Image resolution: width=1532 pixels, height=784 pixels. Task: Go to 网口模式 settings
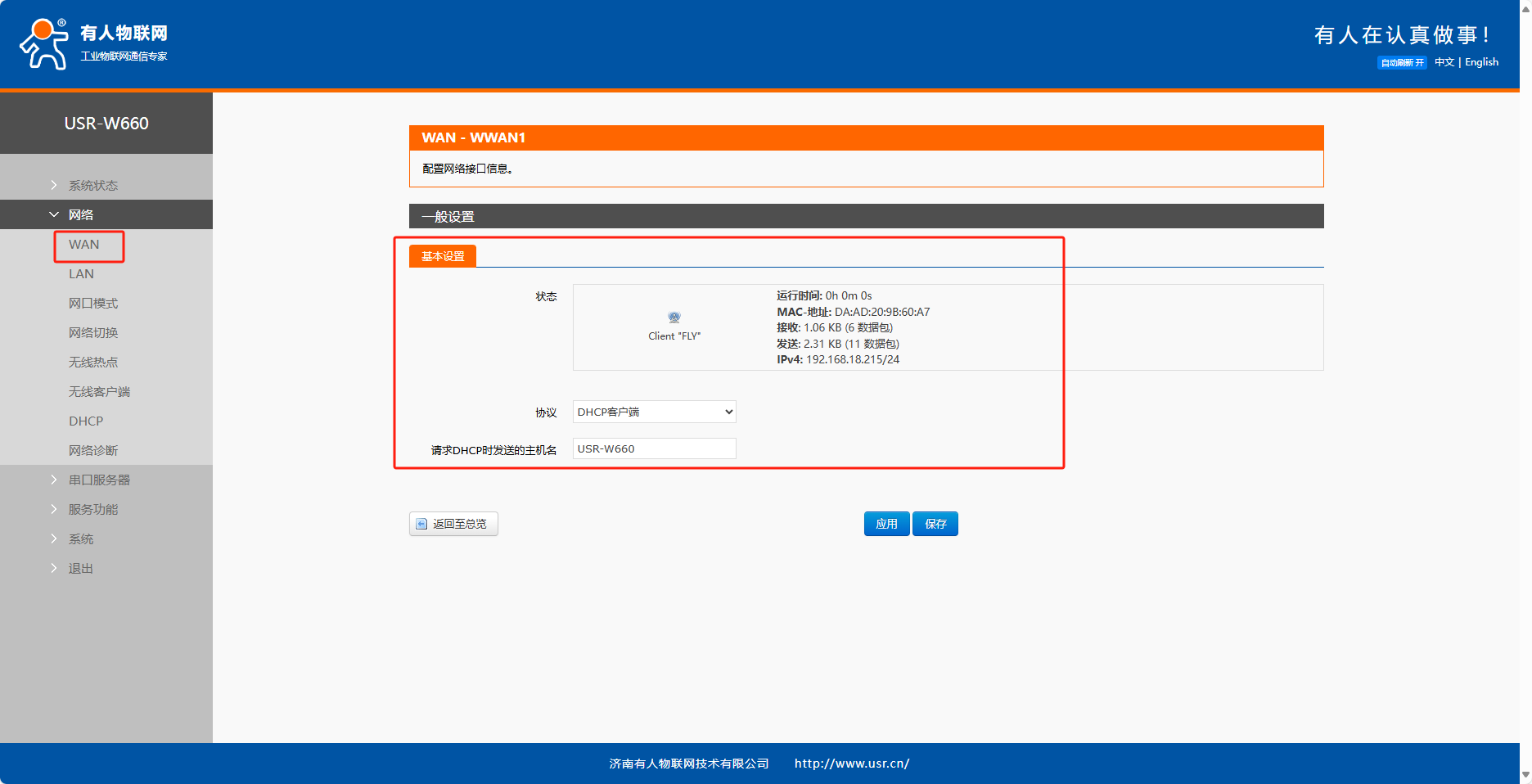(x=92, y=304)
